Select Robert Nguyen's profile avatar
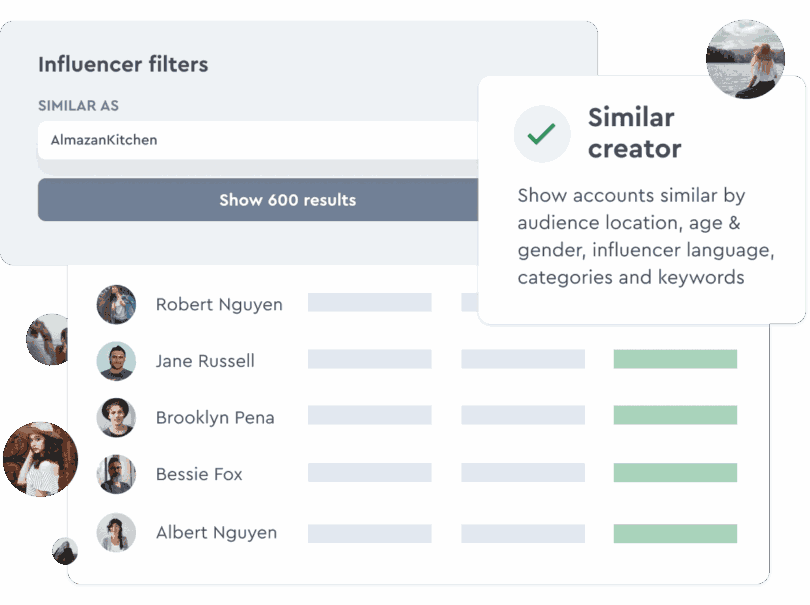Image resolution: width=810 pixels, height=605 pixels. [x=116, y=305]
